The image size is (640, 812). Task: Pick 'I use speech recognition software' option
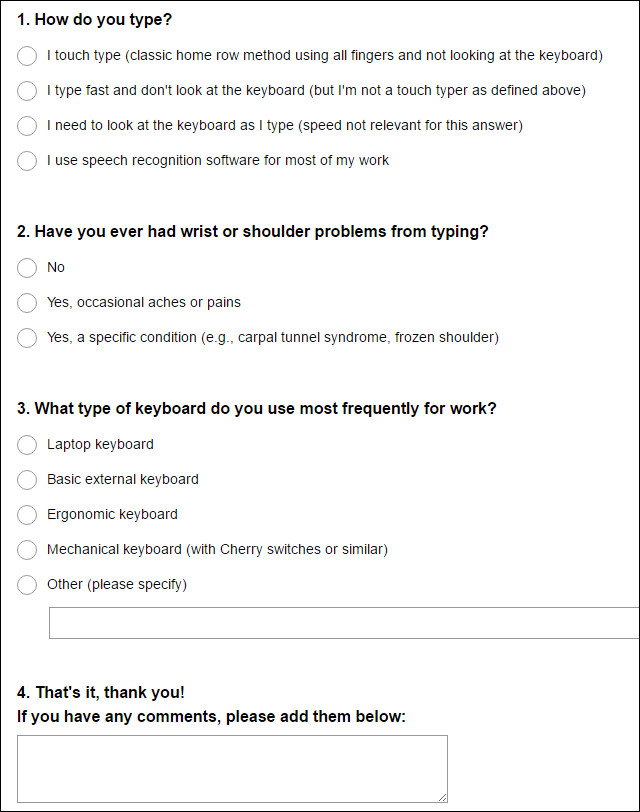coord(27,161)
